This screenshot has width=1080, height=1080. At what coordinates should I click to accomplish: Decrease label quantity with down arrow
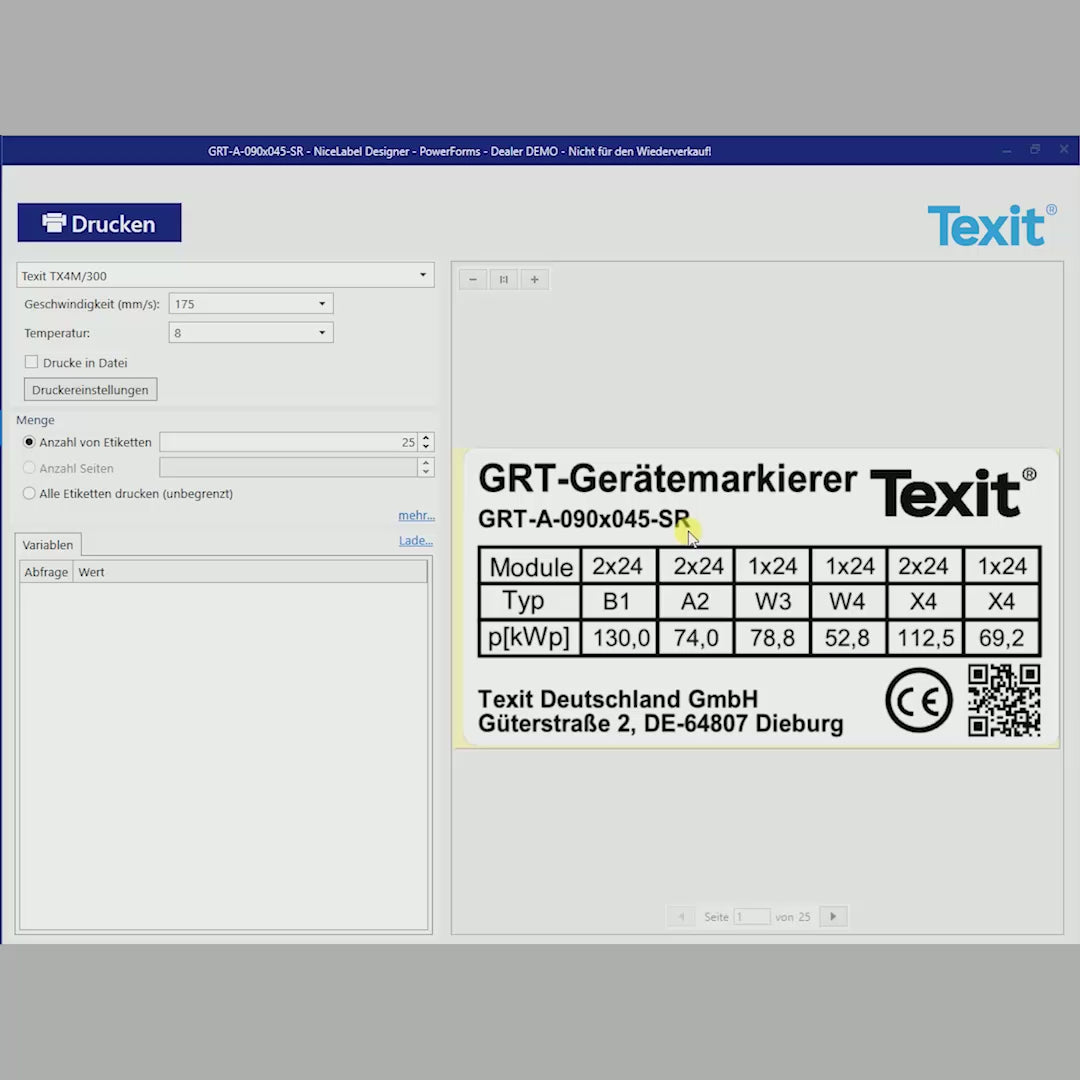(x=426, y=447)
